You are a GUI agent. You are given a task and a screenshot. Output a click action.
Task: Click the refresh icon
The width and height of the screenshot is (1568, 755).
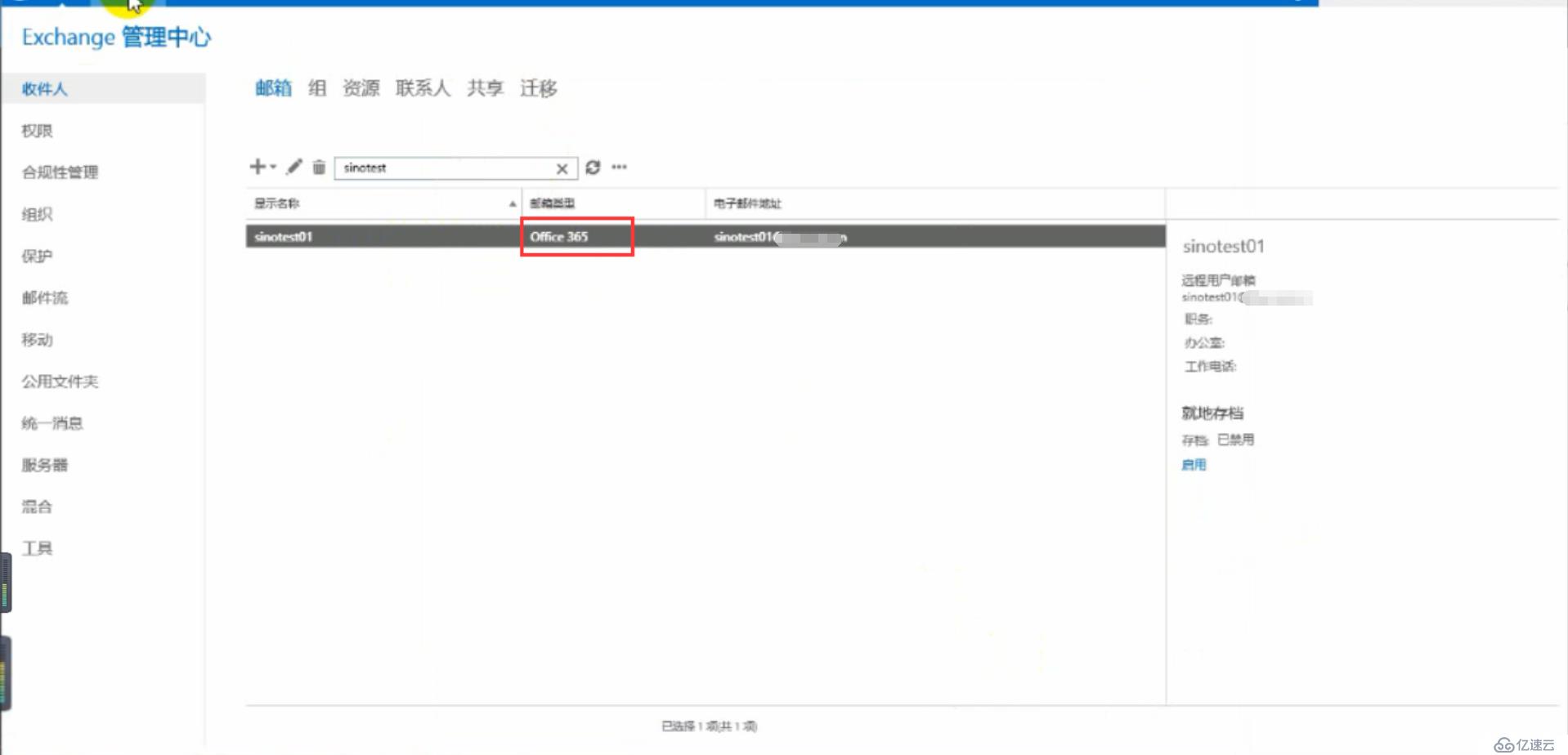pos(593,167)
